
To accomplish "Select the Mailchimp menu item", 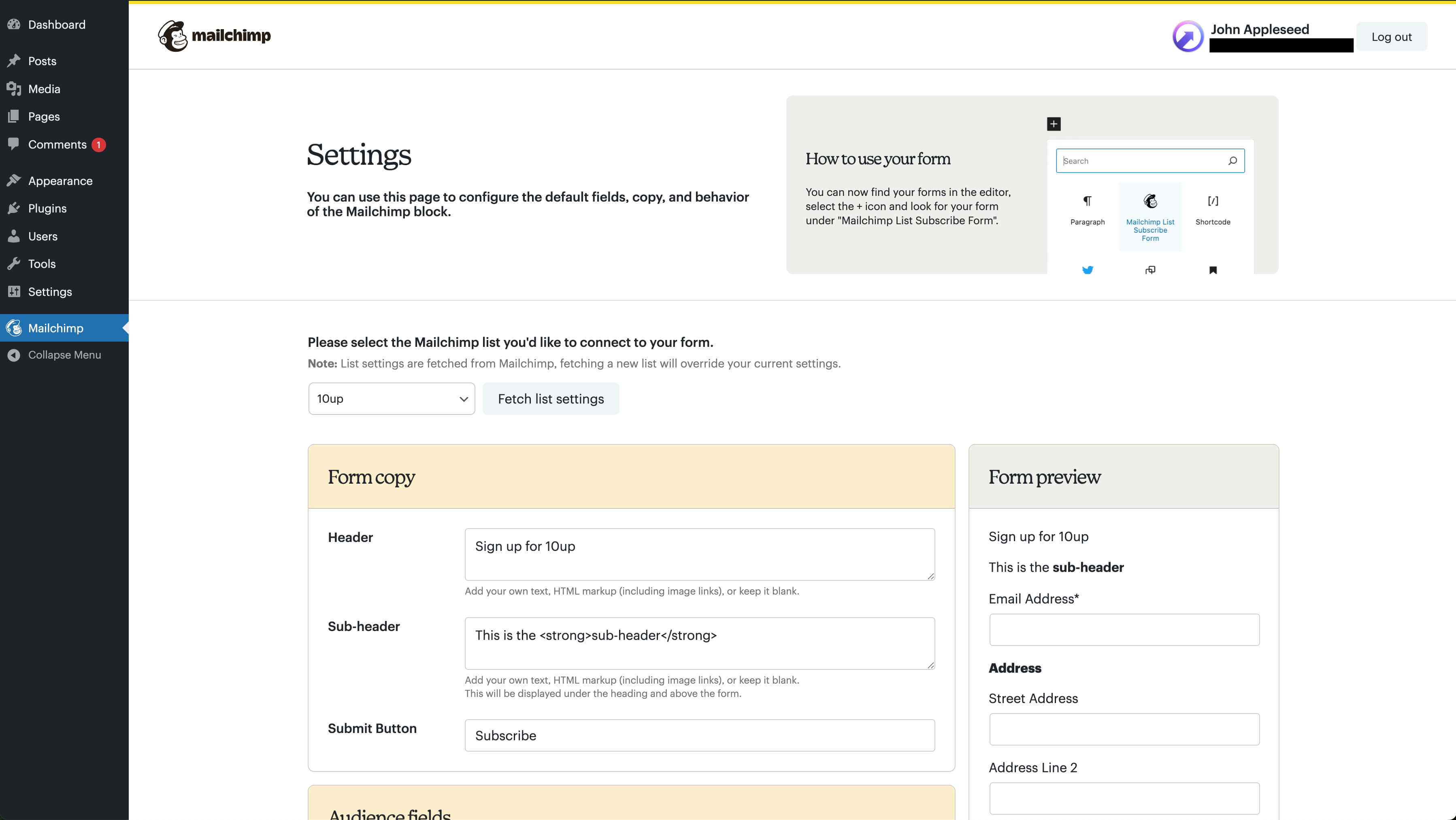I will [64, 328].
